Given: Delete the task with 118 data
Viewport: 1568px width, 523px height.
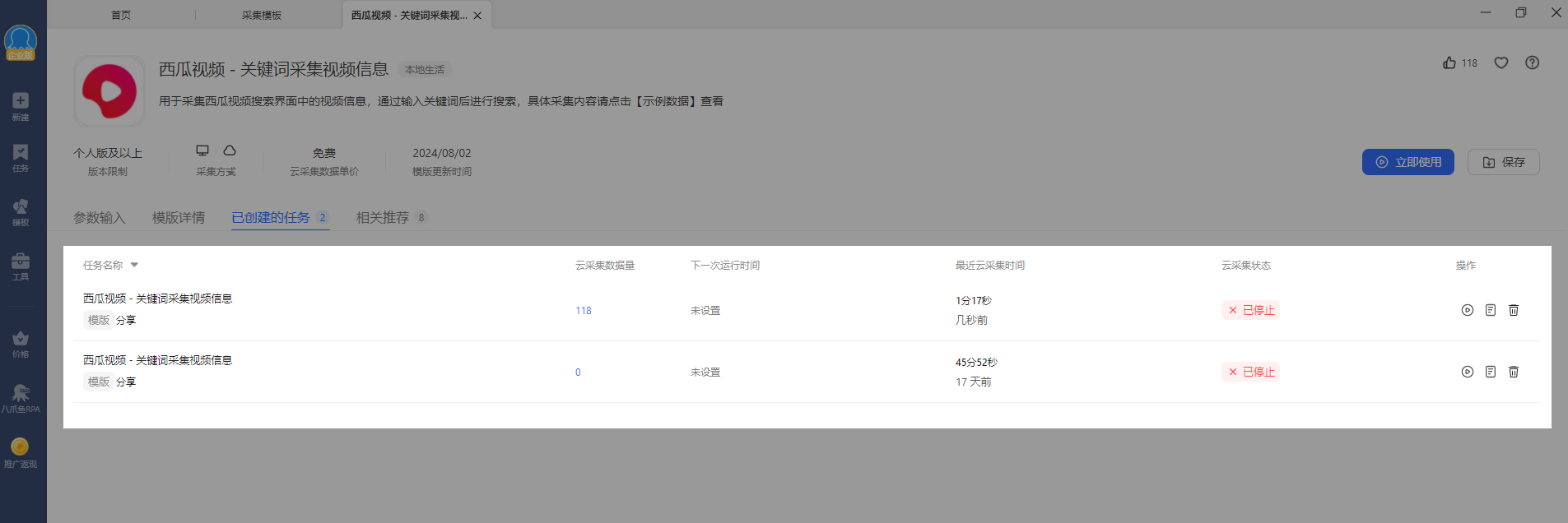Looking at the screenshot, I should 1513,310.
